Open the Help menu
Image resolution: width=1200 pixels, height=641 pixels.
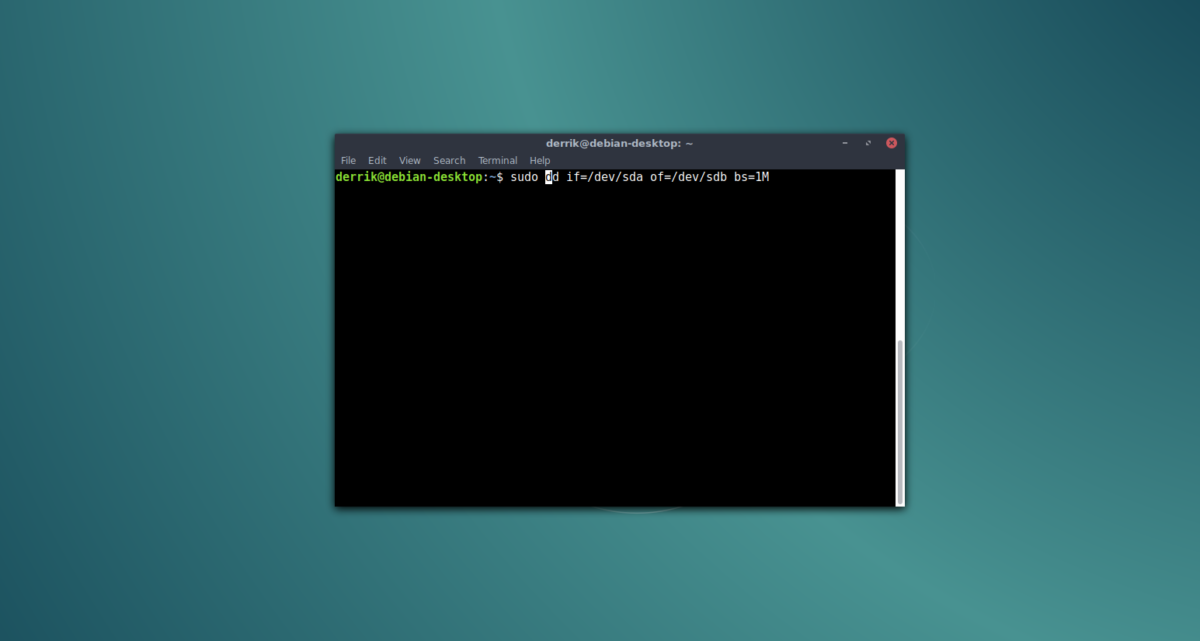tap(540, 160)
